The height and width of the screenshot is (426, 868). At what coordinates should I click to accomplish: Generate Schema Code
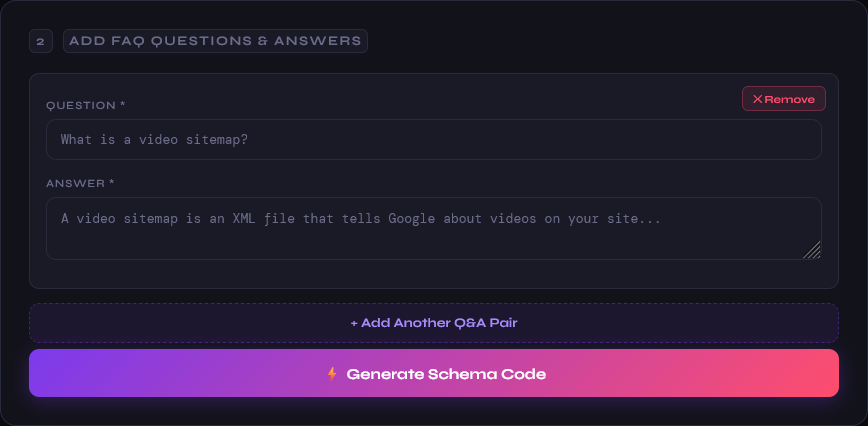coord(433,373)
